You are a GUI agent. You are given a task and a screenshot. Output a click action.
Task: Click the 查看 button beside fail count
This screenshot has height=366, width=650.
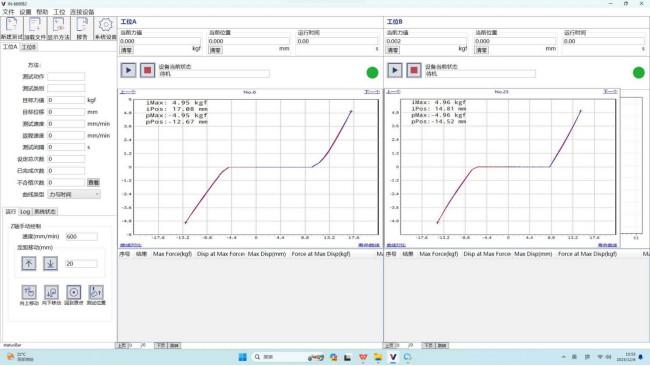[93, 182]
